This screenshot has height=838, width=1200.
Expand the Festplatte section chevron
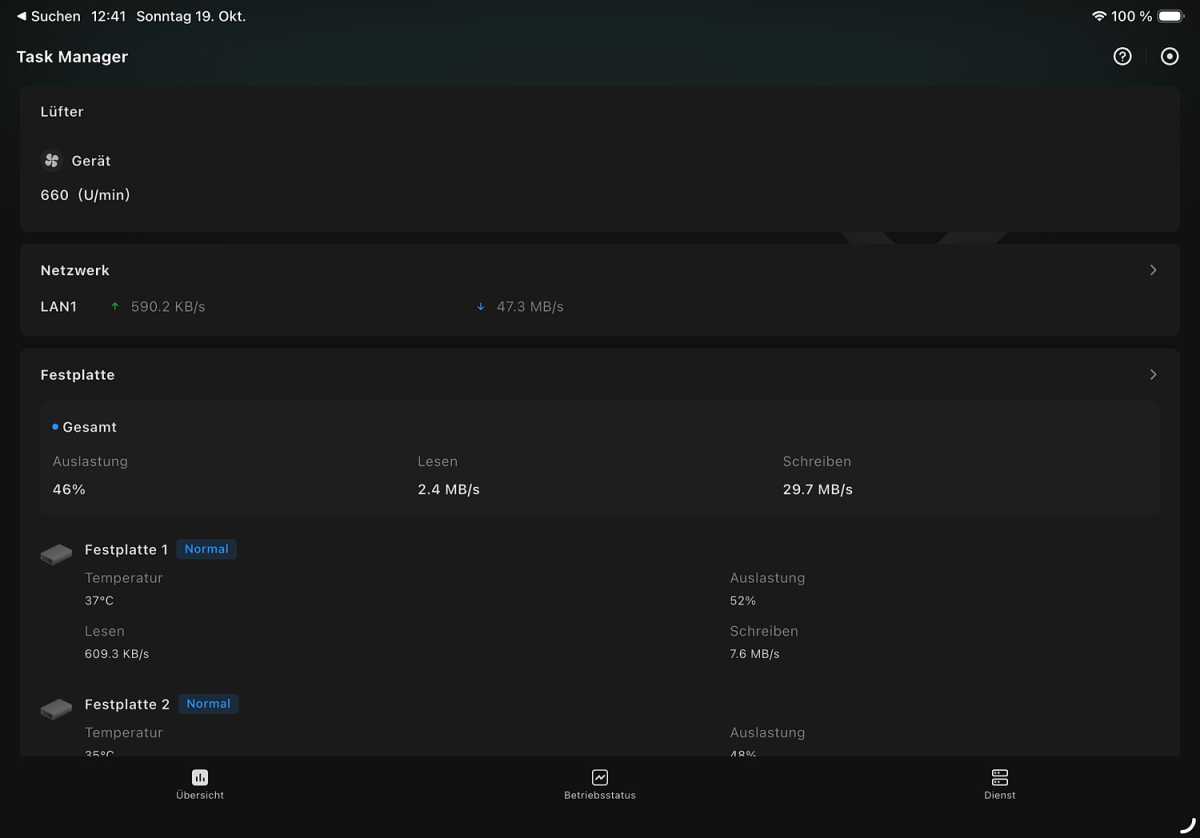1153,375
